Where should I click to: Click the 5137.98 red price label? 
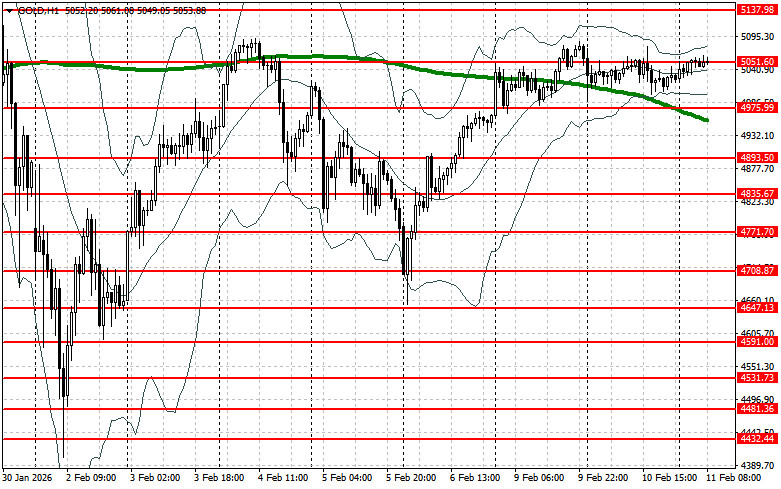pos(757,10)
